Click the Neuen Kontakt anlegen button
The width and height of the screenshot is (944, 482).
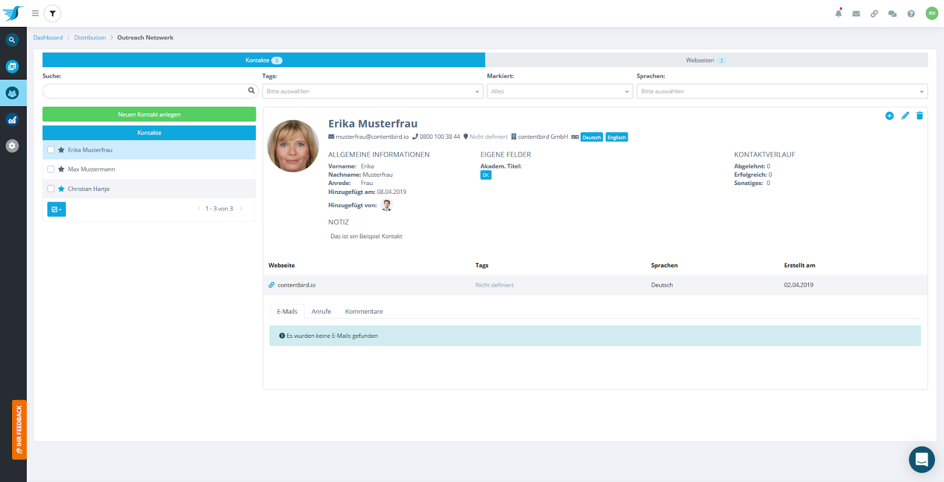click(149, 115)
